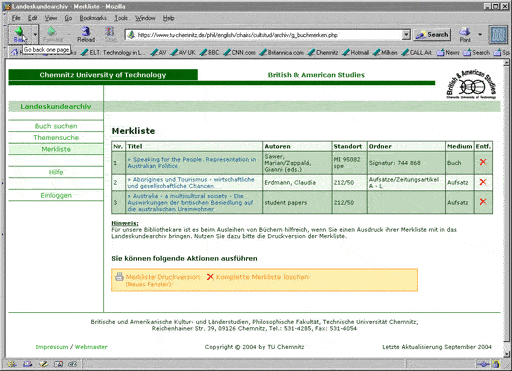Screen dimensions: 512x371
Task: Click the Forward navigation button
Action: tap(52, 35)
